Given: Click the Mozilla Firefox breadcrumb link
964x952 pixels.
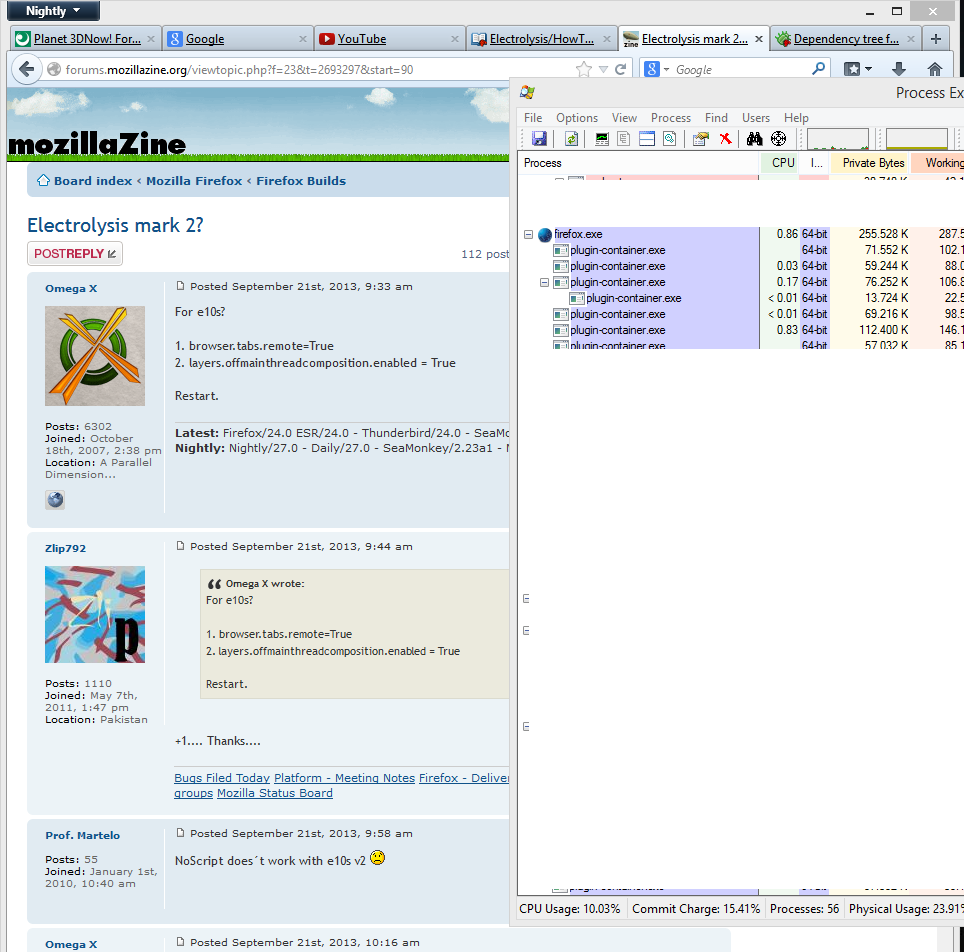Looking at the screenshot, I should pos(194,181).
